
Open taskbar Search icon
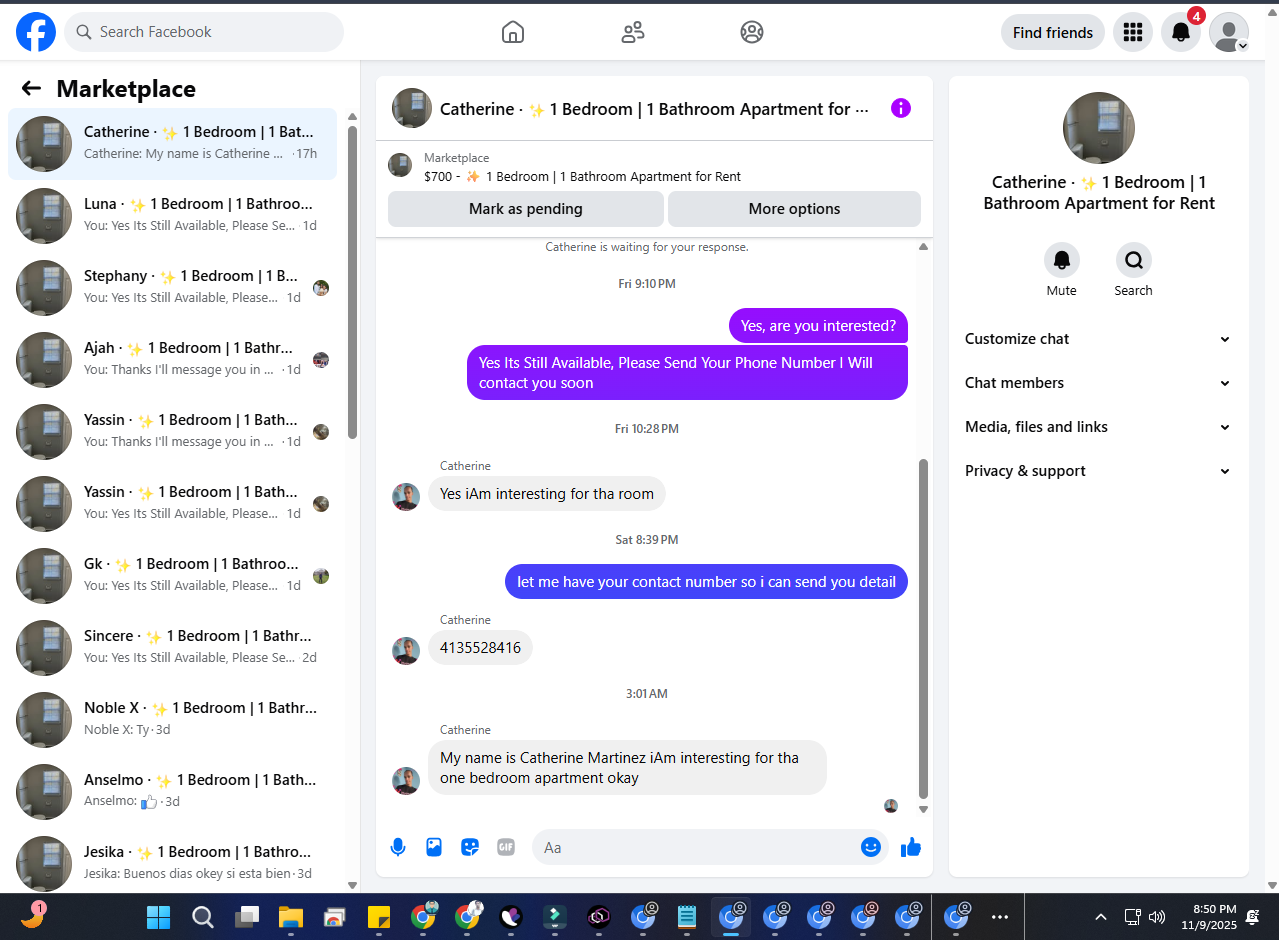click(203, 917)
